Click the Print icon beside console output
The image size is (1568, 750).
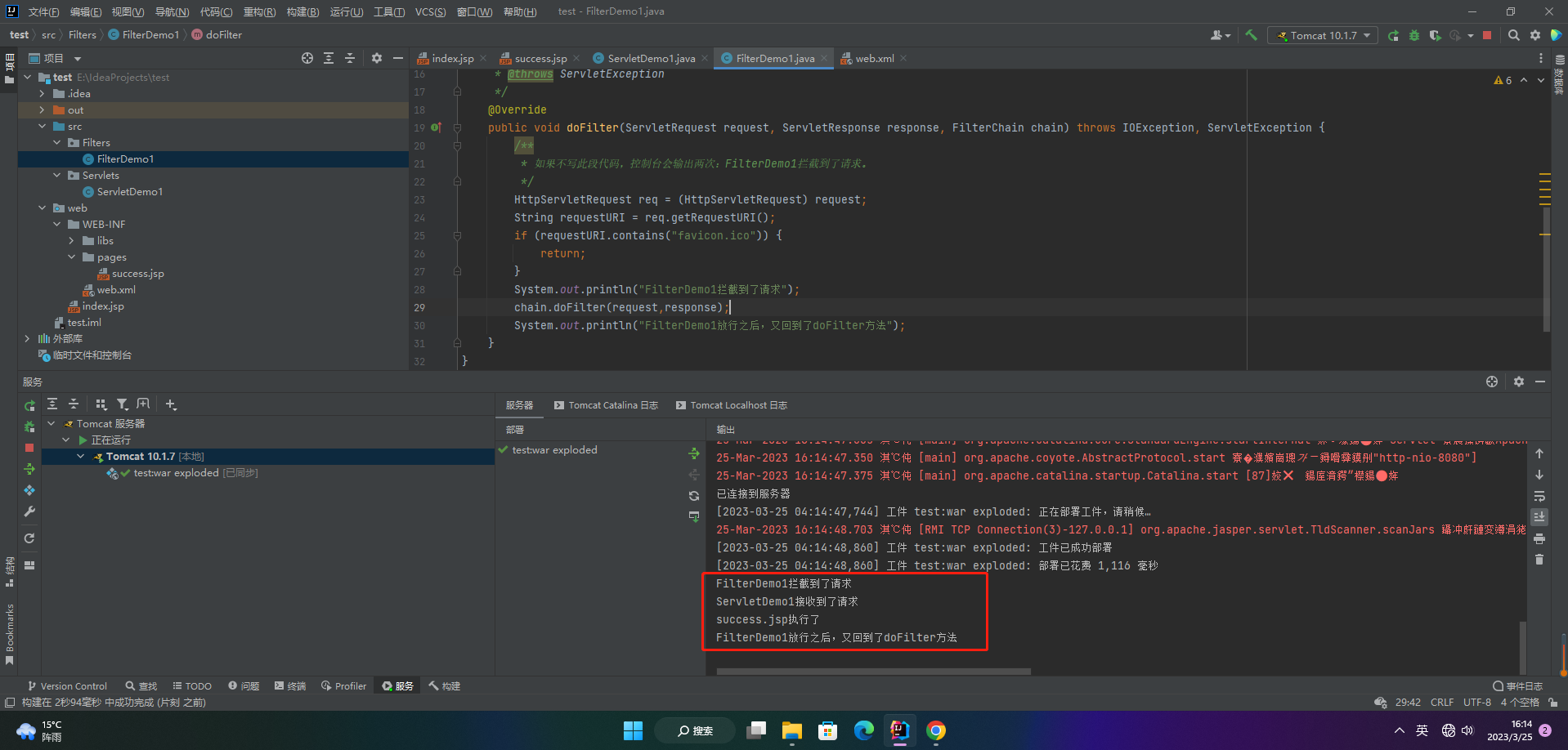(1539, 538)
